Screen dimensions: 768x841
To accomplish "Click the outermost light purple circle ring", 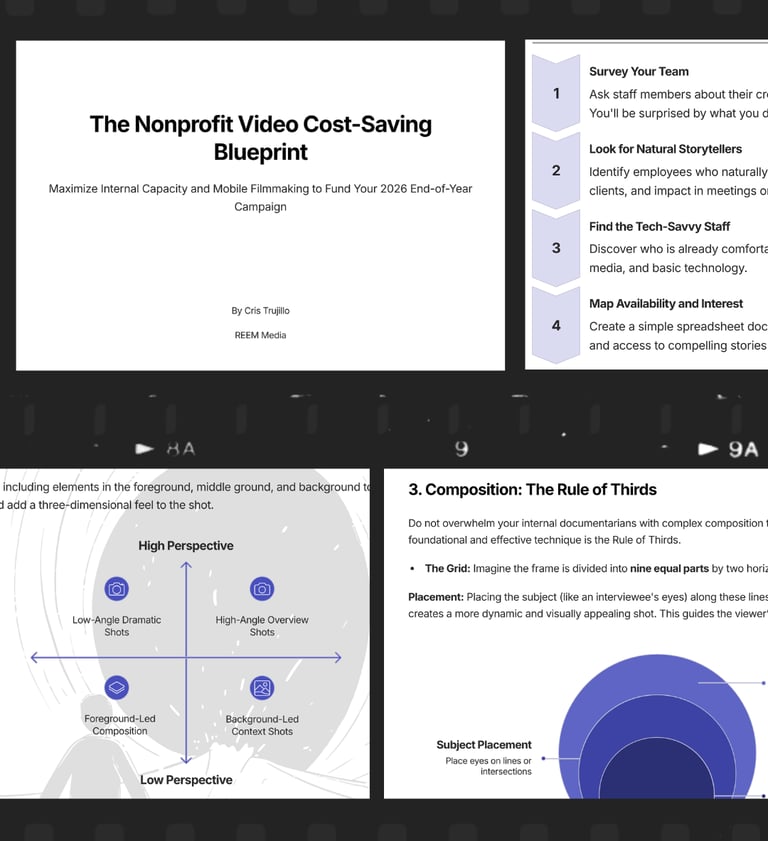I will pos(657,672).
